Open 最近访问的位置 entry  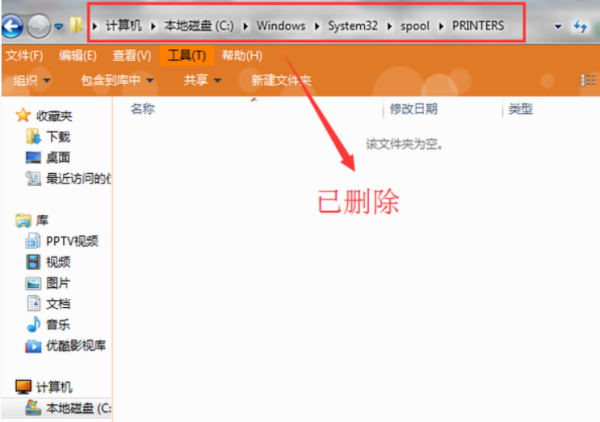[x=78, y=178]
